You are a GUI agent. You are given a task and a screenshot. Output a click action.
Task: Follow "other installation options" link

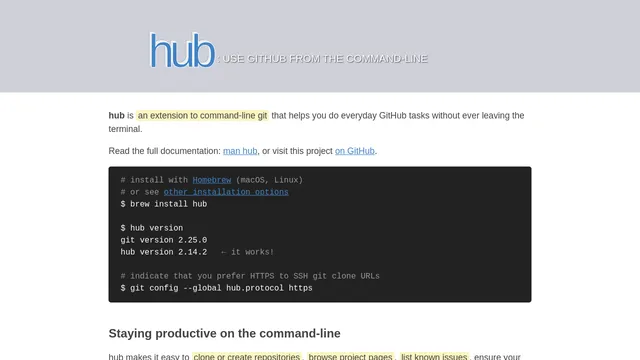[x=226, y=192]
